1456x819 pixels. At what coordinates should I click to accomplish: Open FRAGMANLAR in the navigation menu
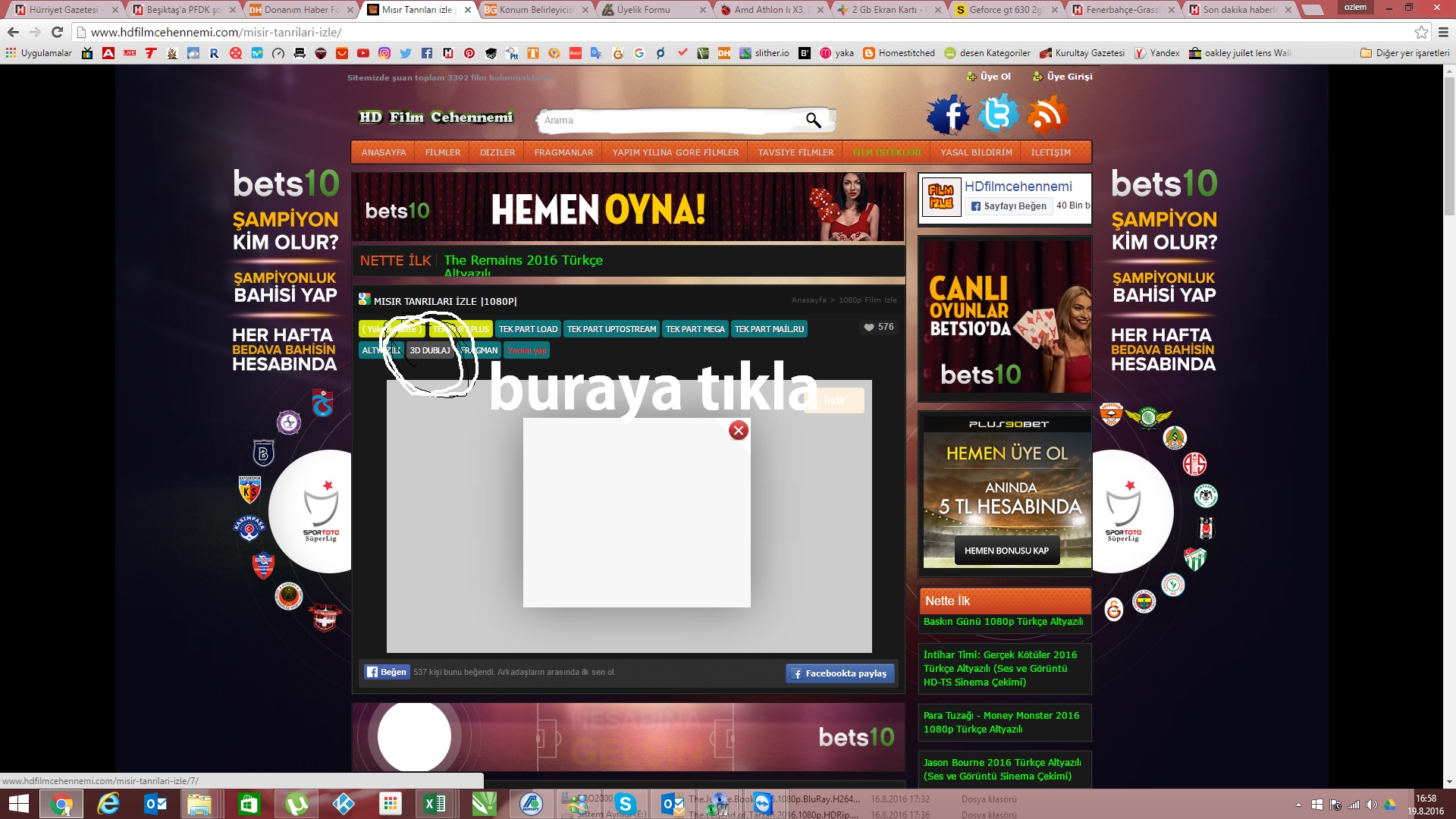563,152
